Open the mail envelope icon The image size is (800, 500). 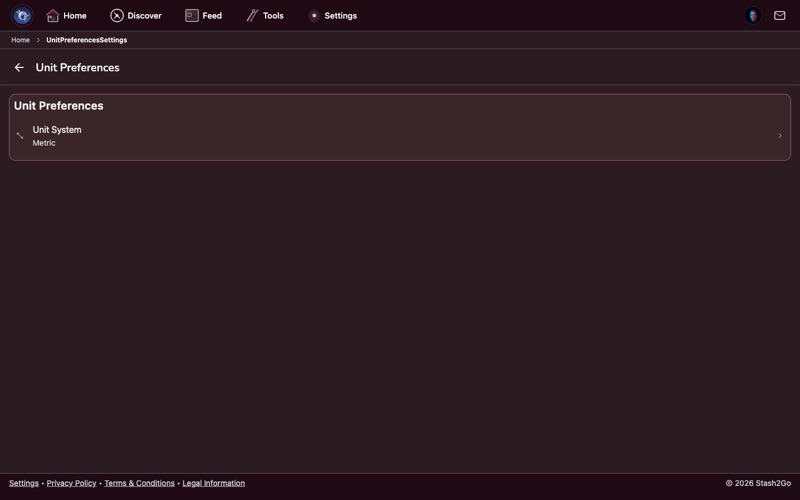click(x=780, y=16)
